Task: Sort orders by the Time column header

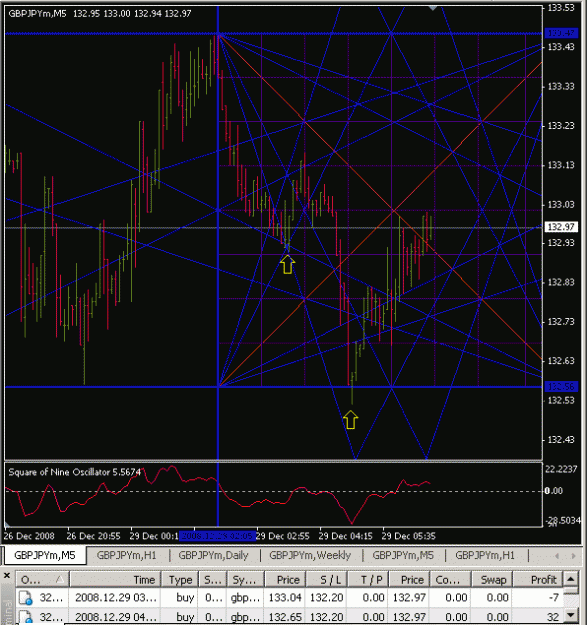Action: click(116, 580)
